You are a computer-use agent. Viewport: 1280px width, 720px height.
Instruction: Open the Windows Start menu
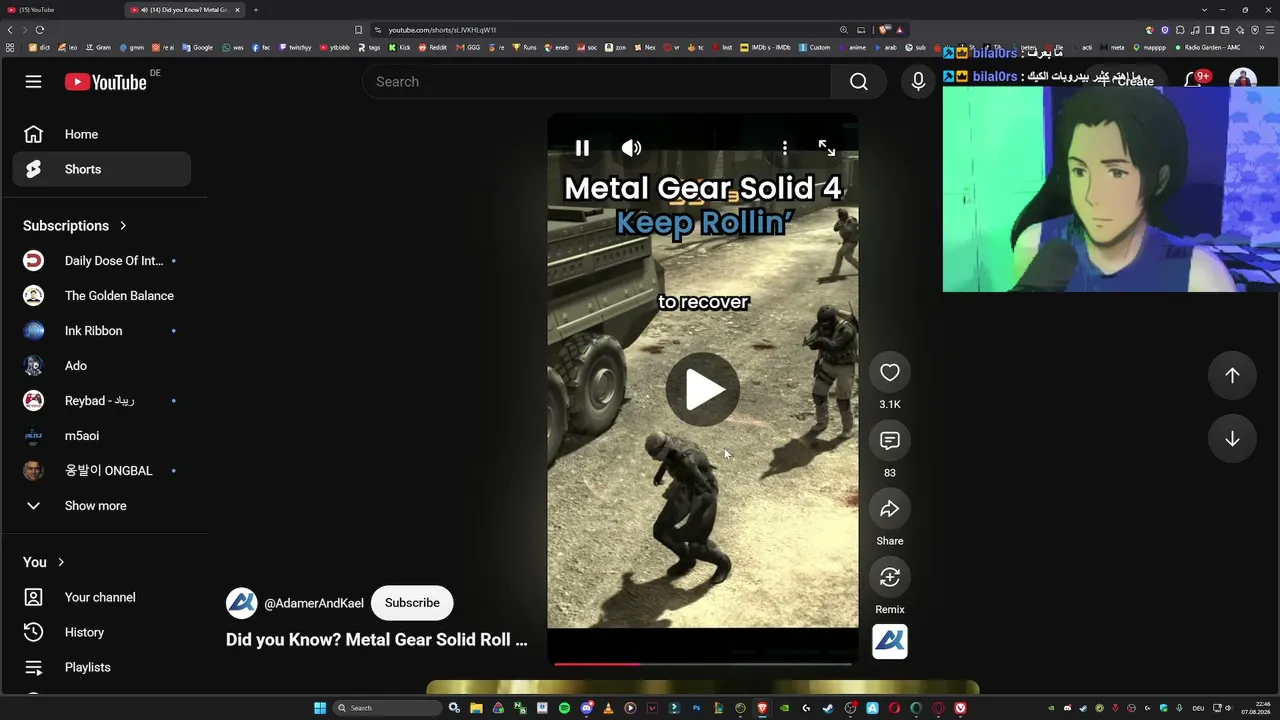(320, 708)
